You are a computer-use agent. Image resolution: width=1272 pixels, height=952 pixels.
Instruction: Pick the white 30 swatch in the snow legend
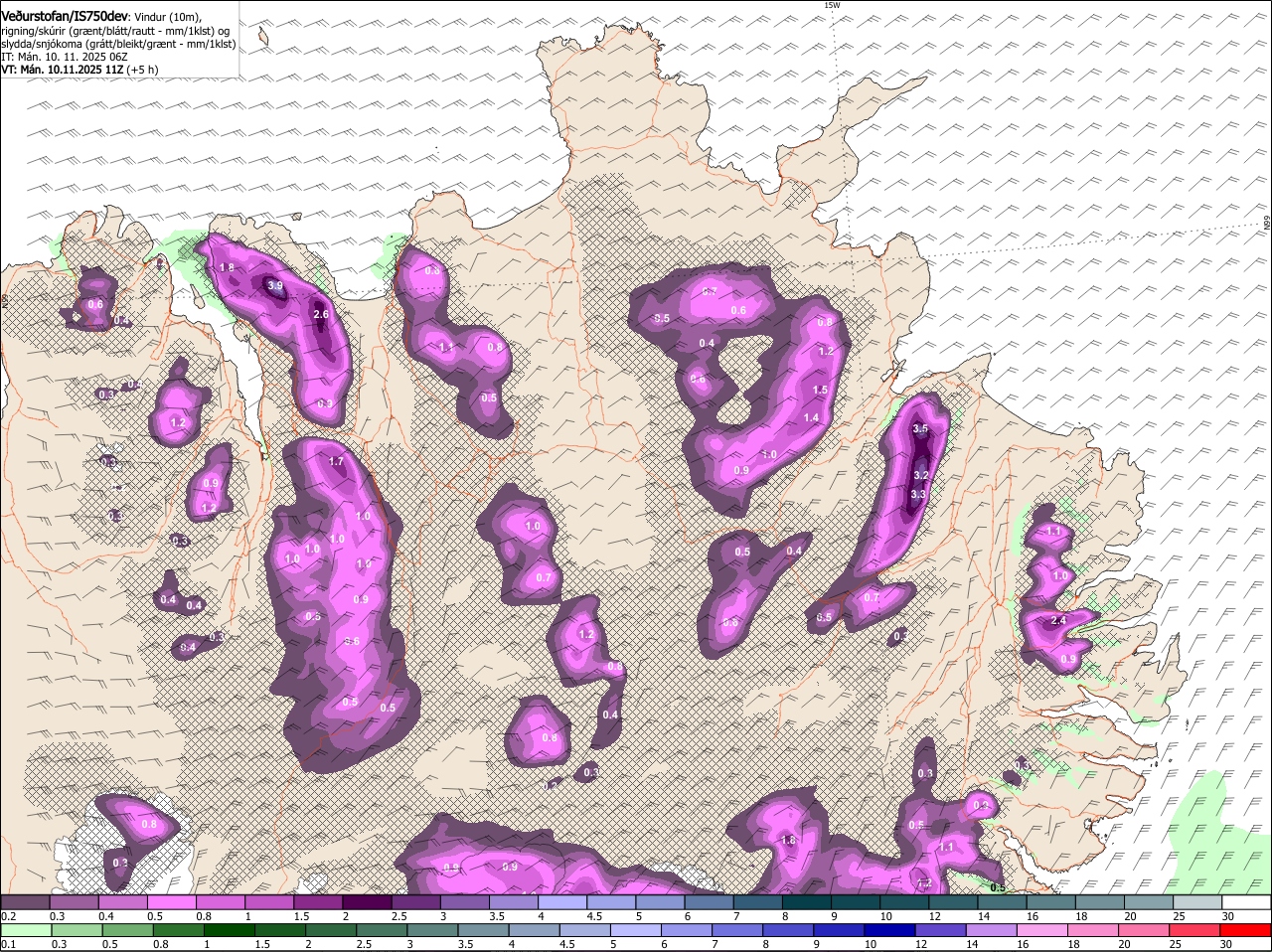[1245, 901]
